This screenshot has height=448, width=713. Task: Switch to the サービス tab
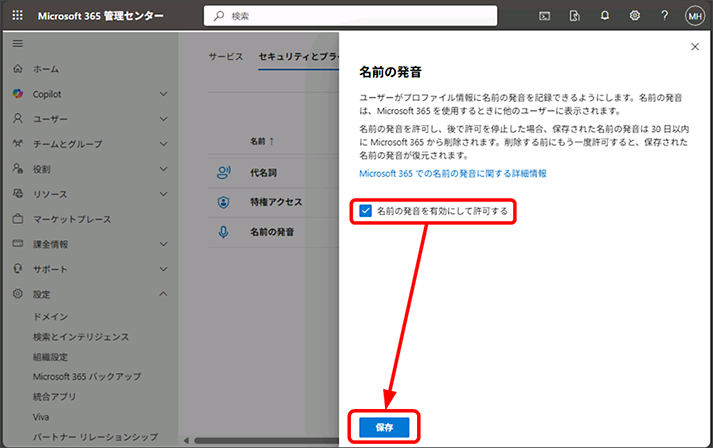226,56
